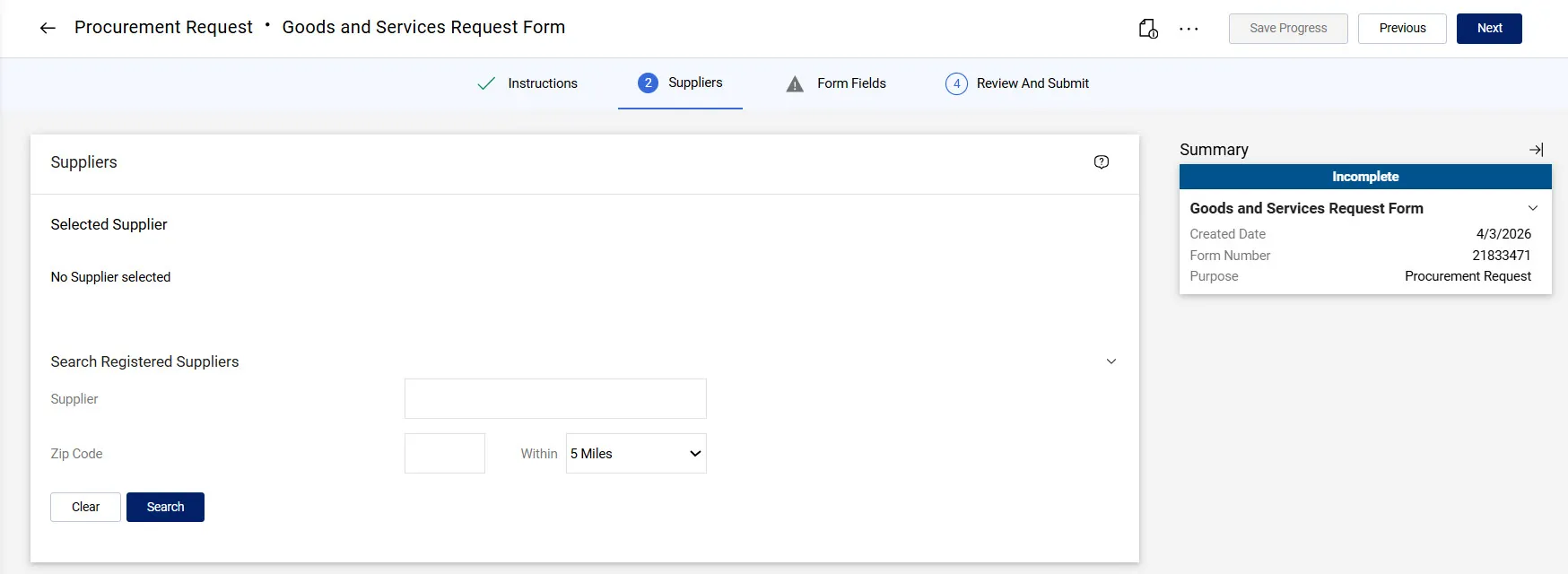Collapse the Search Registered Suppliers section

(x=1111, y=361)
